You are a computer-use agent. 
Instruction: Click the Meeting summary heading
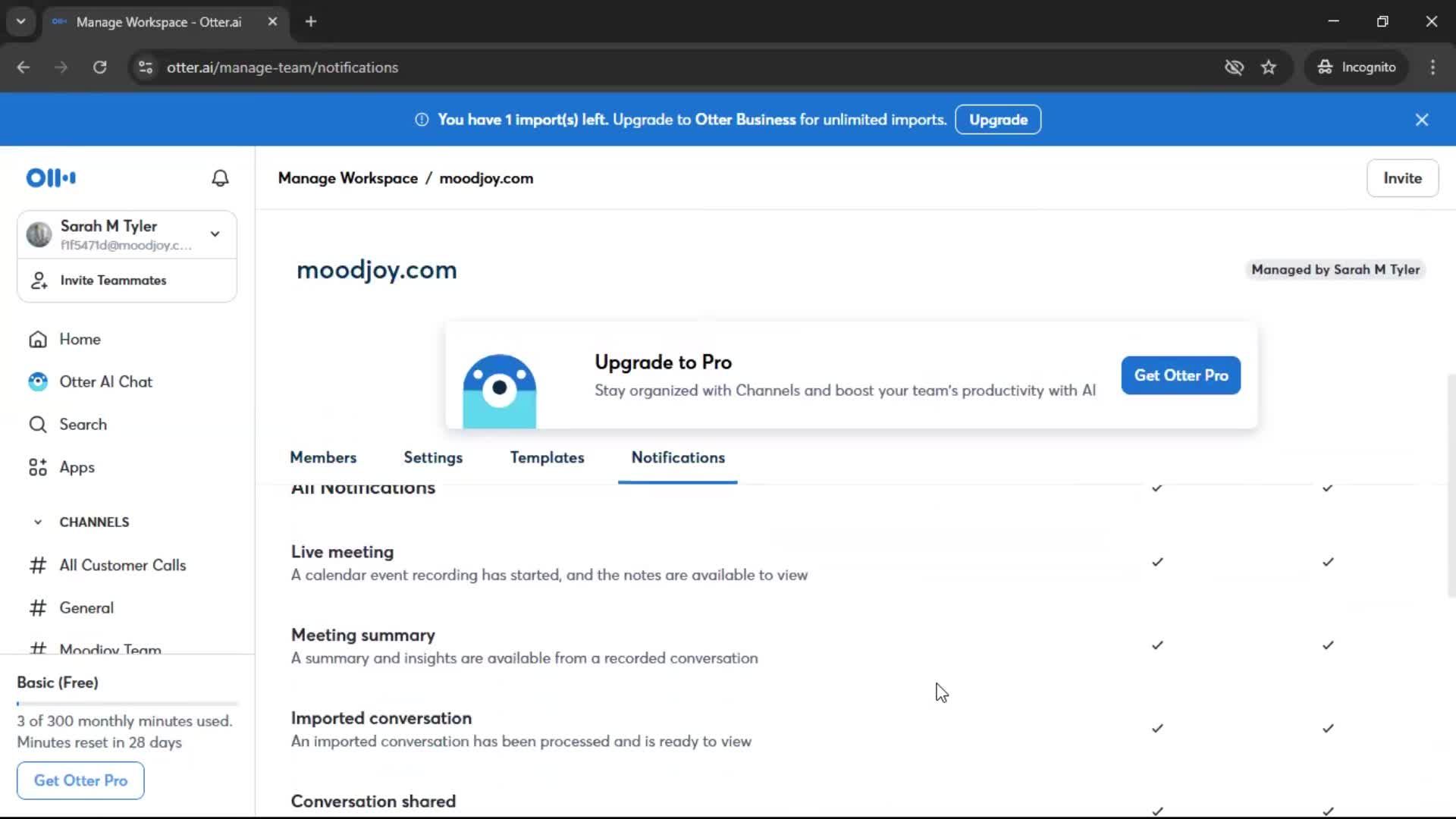(362, 635)
